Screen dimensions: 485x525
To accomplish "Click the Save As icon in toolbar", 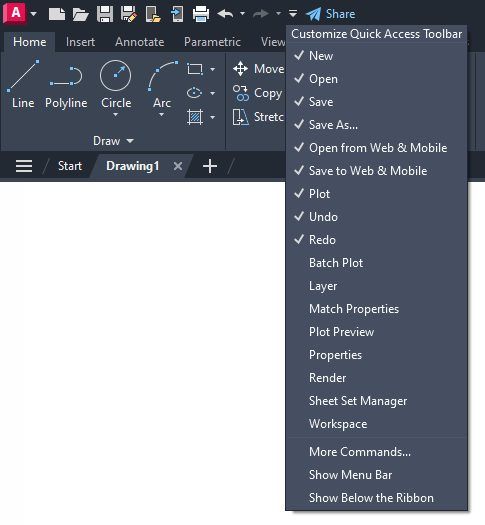I will pos(129,14).
